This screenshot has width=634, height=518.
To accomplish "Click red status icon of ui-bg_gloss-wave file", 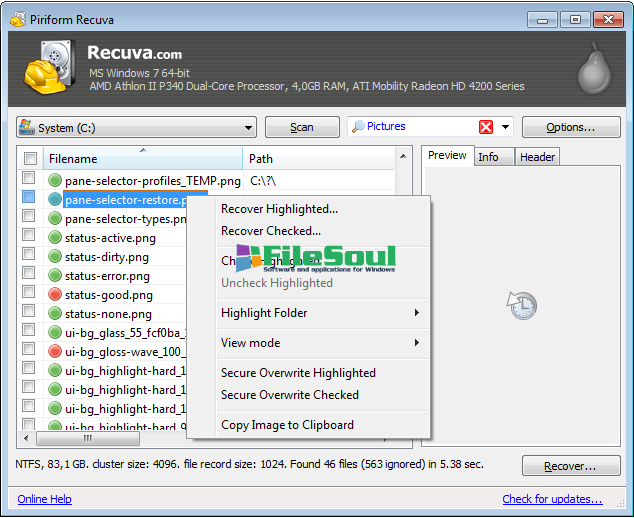I will pyautogui.click(x=55, y=352).
